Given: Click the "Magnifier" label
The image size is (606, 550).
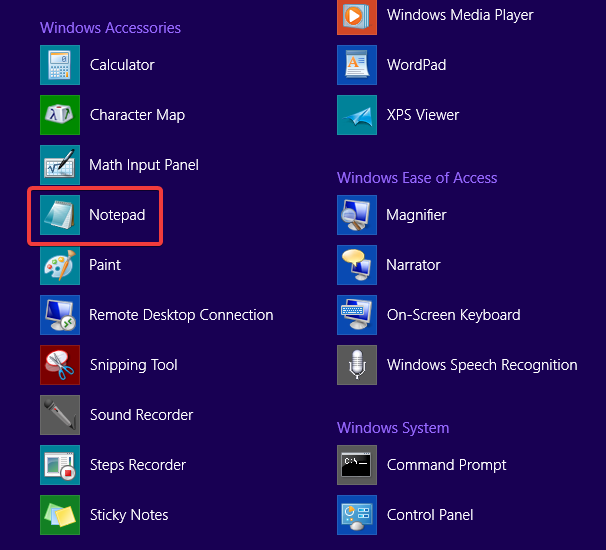Looking at the screenshot, I should click(x=416, y=215).
